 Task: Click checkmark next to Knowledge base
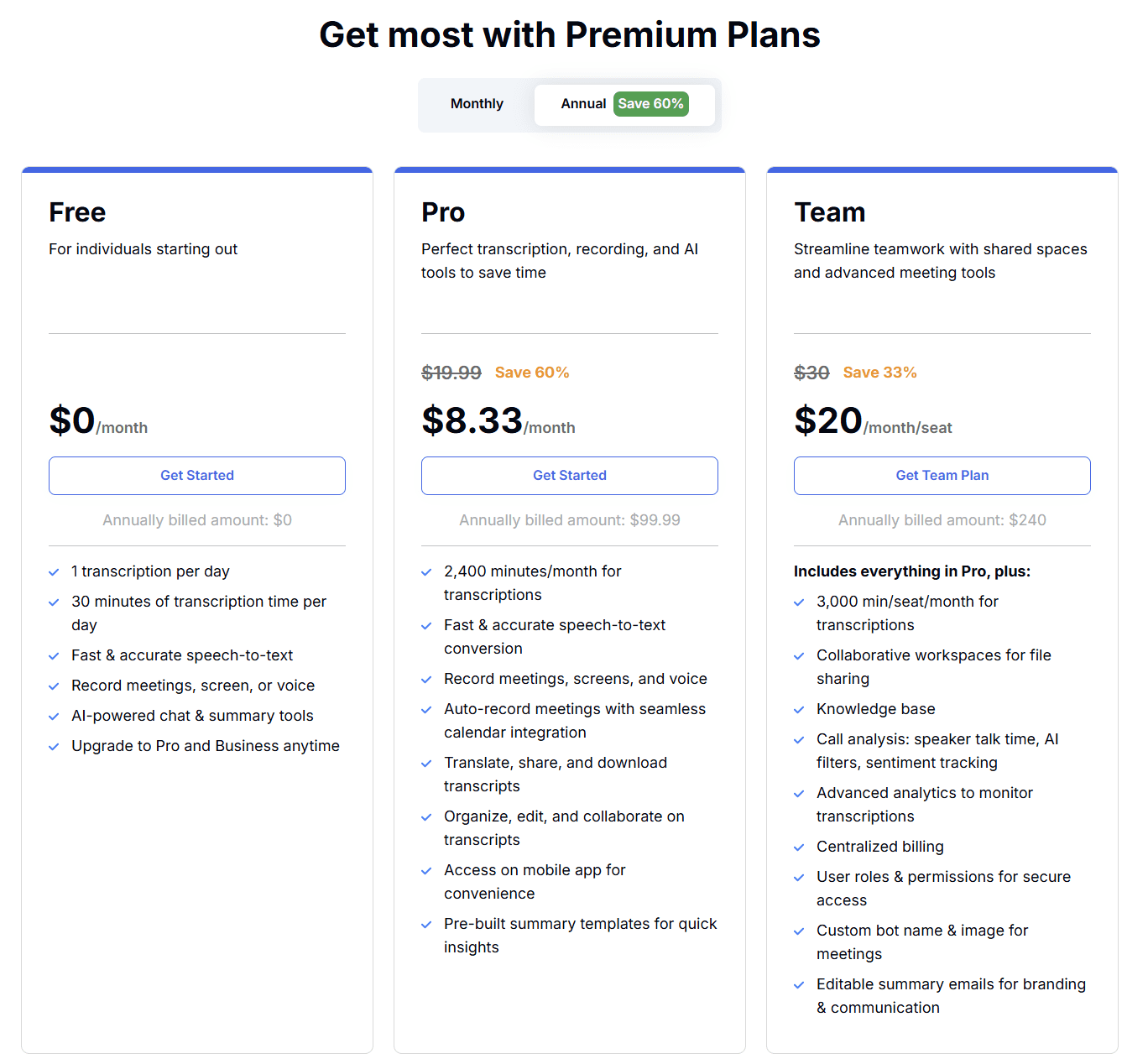click(x=799, y=710)
